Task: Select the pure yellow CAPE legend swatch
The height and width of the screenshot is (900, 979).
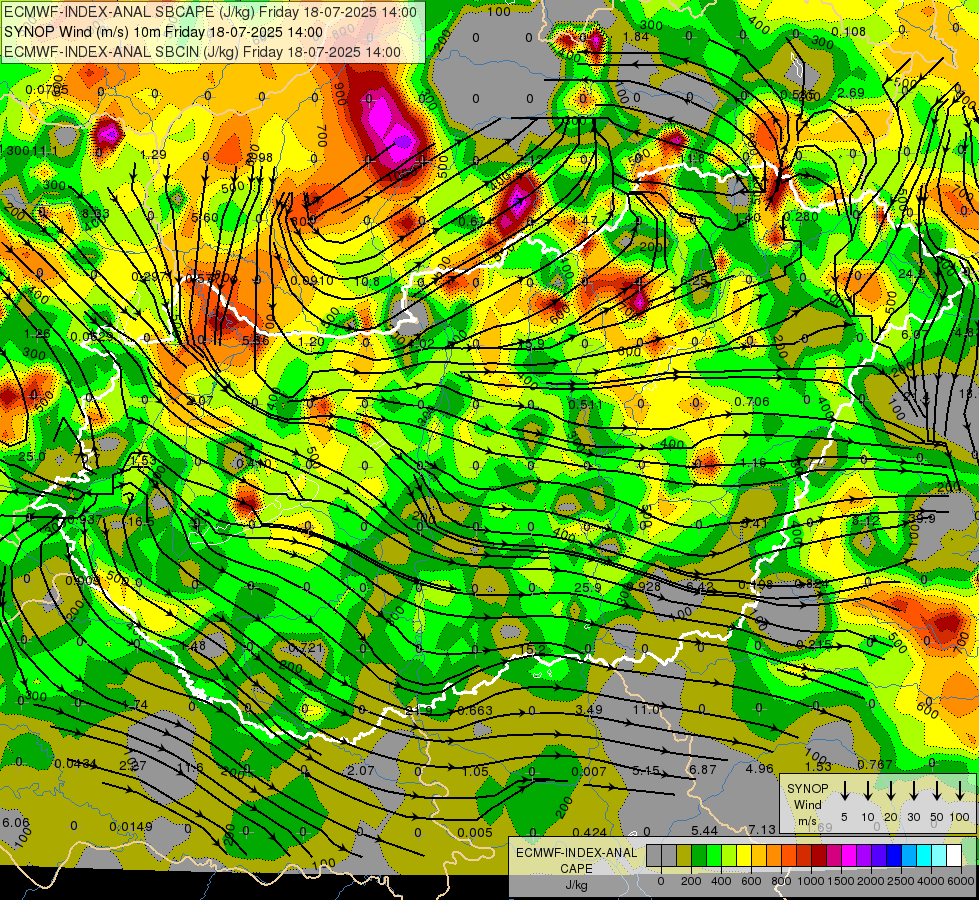Action: 744,855
